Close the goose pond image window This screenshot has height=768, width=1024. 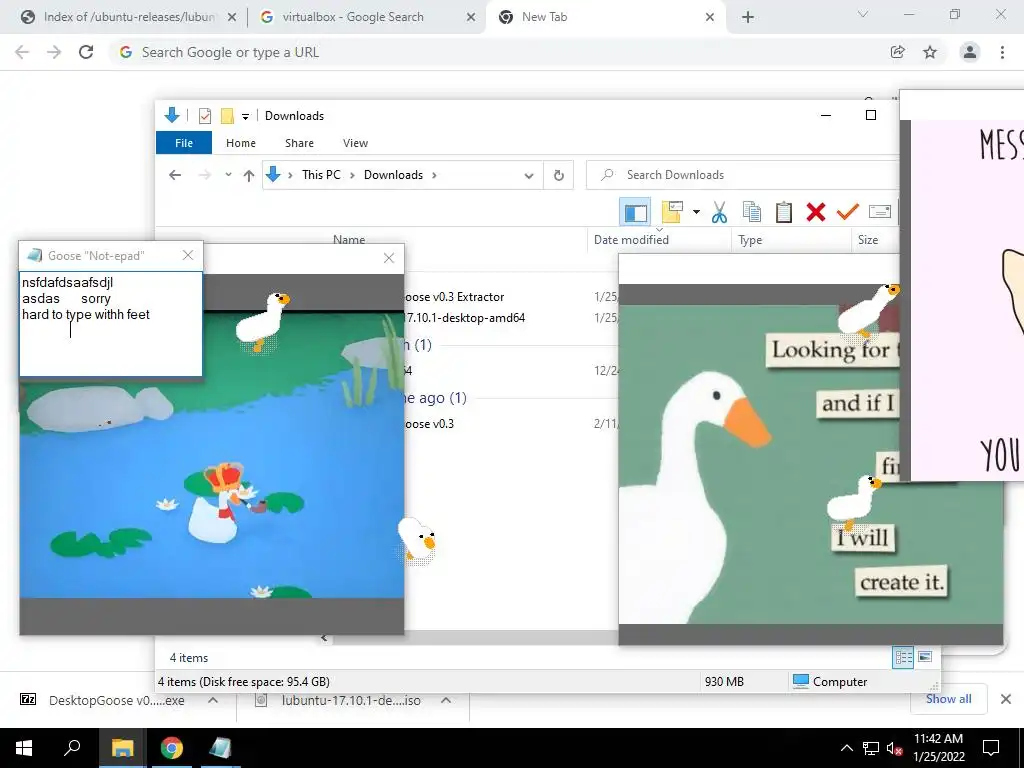(x=389, y=258)
